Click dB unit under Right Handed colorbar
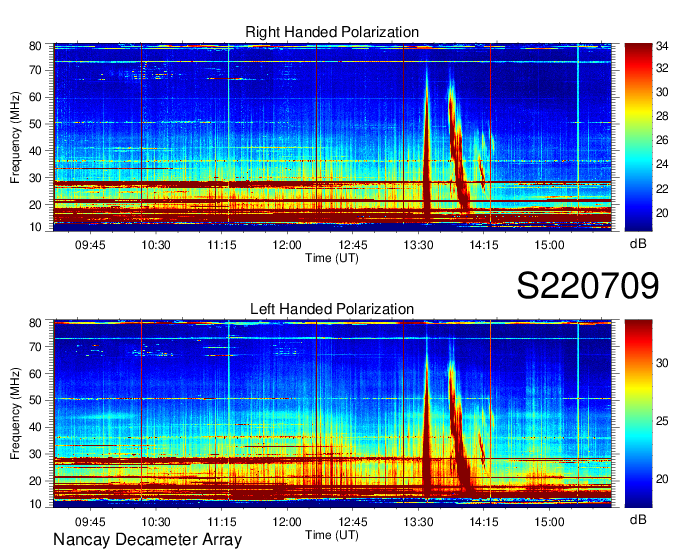This screenshot has width=680, height=552. [638, 244]
